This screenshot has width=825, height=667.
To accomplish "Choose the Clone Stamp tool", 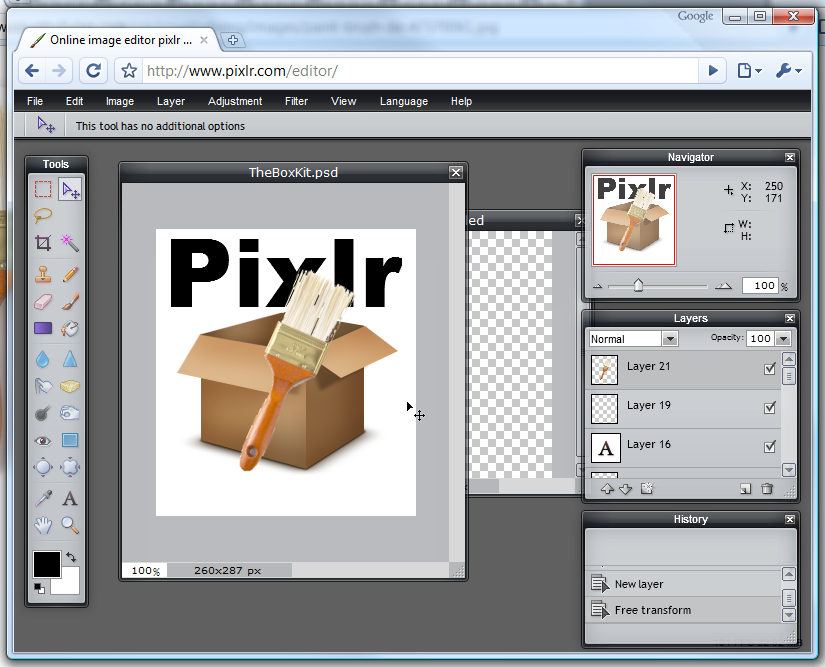I will [43, 273].
